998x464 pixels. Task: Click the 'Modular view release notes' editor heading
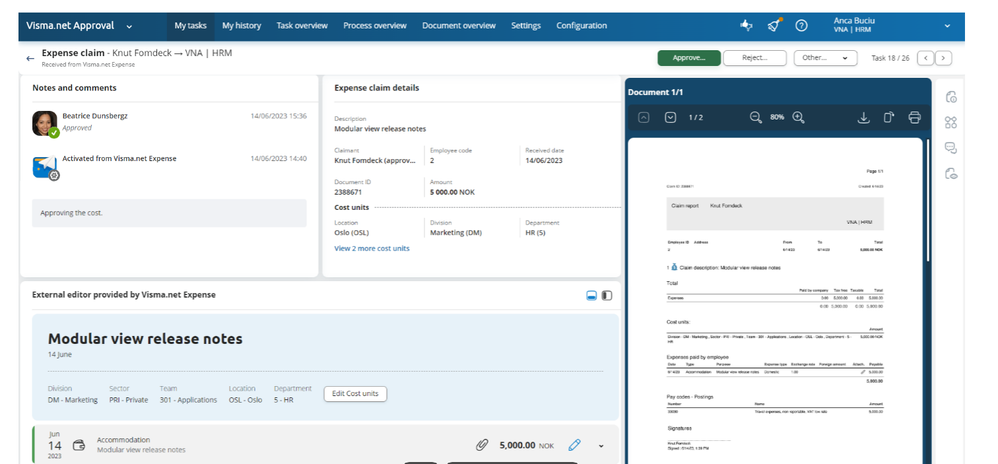145,339
